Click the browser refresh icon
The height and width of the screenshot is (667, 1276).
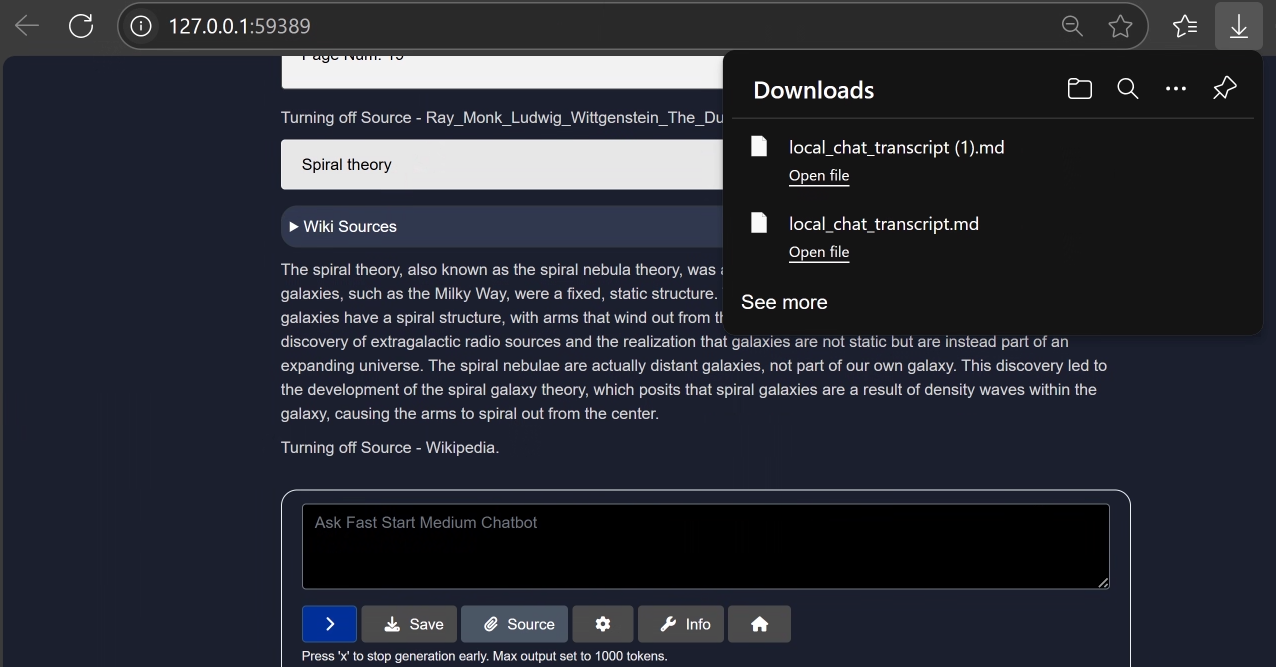(81, 26)
